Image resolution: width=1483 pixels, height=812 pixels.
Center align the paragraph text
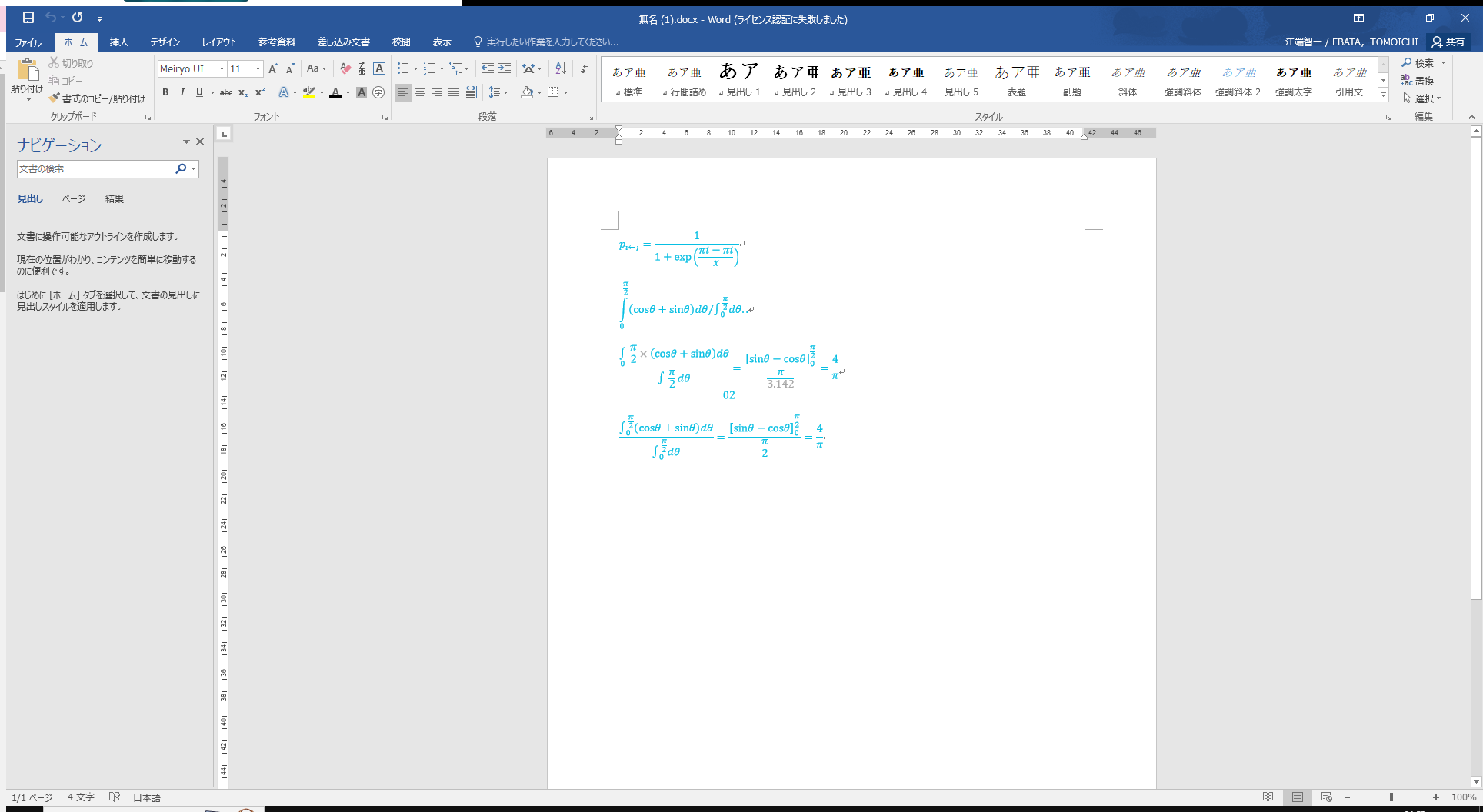click(420, 92)
